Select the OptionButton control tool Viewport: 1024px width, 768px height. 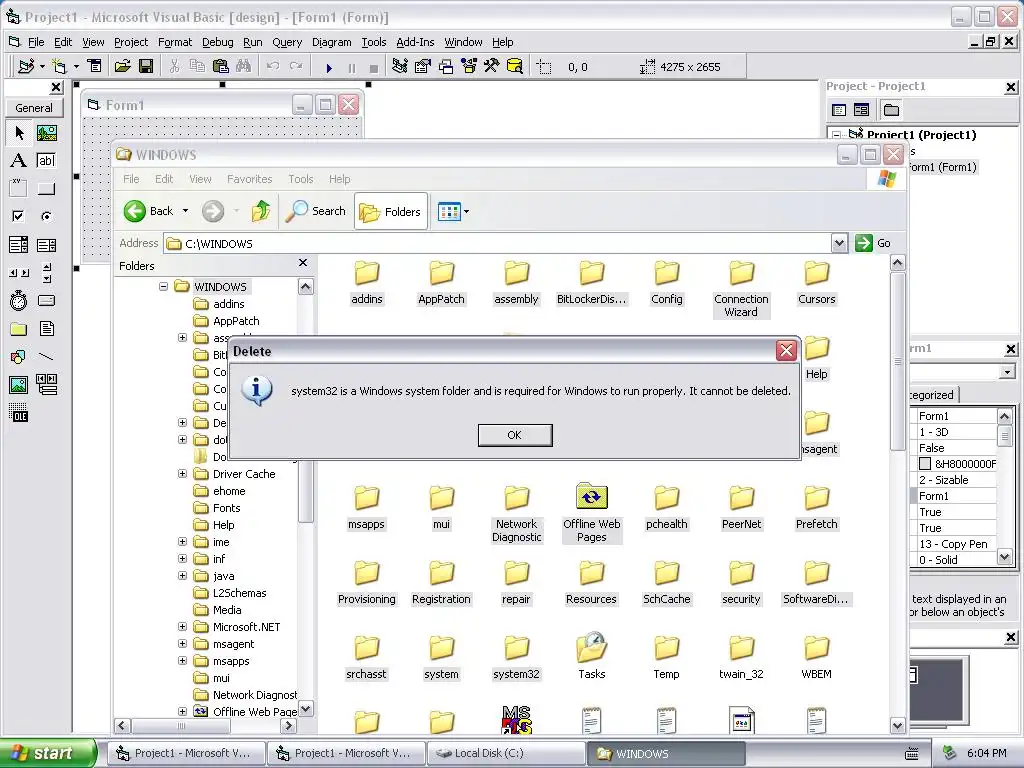(x=46, y=216)
